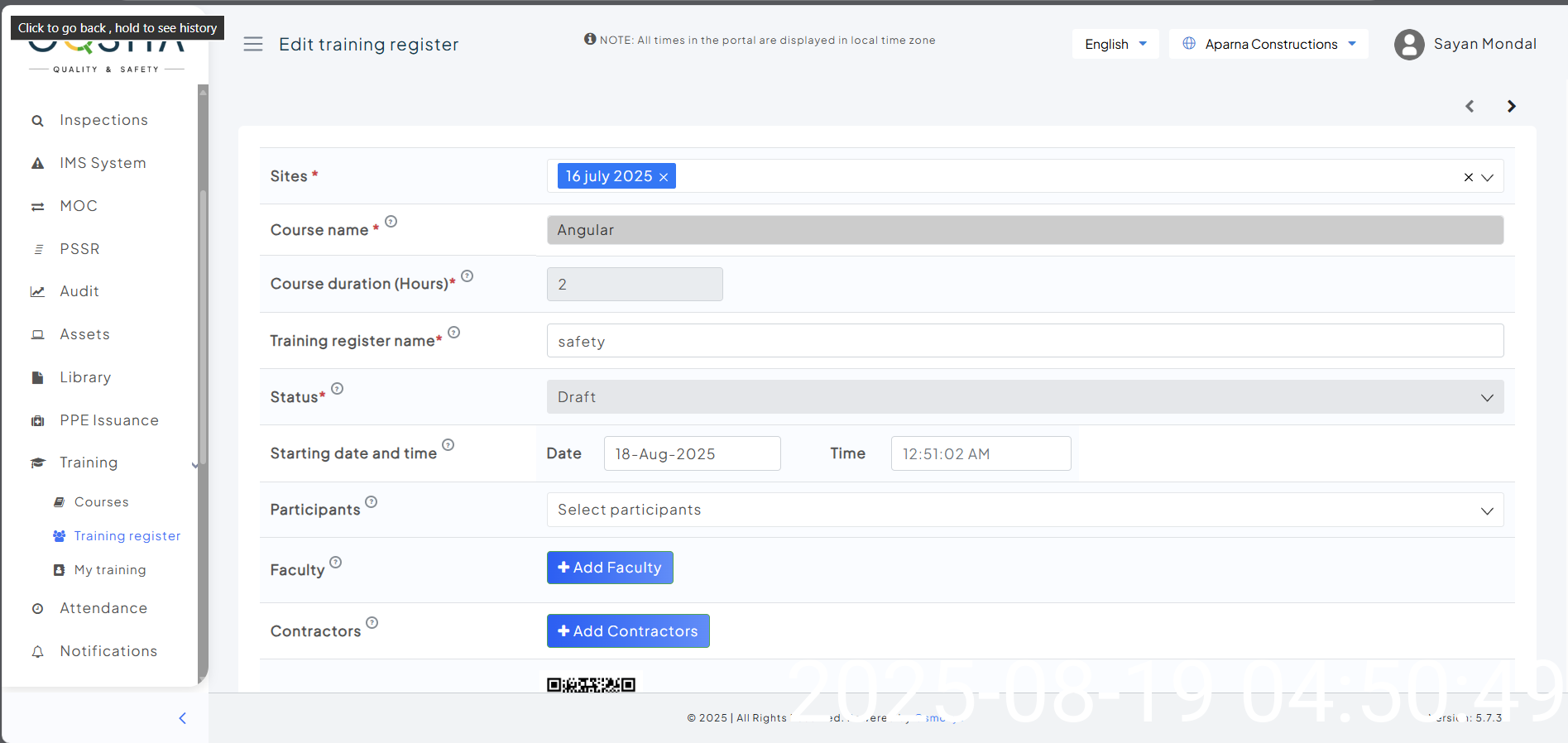Click the starting Date input field

[692, 453]
